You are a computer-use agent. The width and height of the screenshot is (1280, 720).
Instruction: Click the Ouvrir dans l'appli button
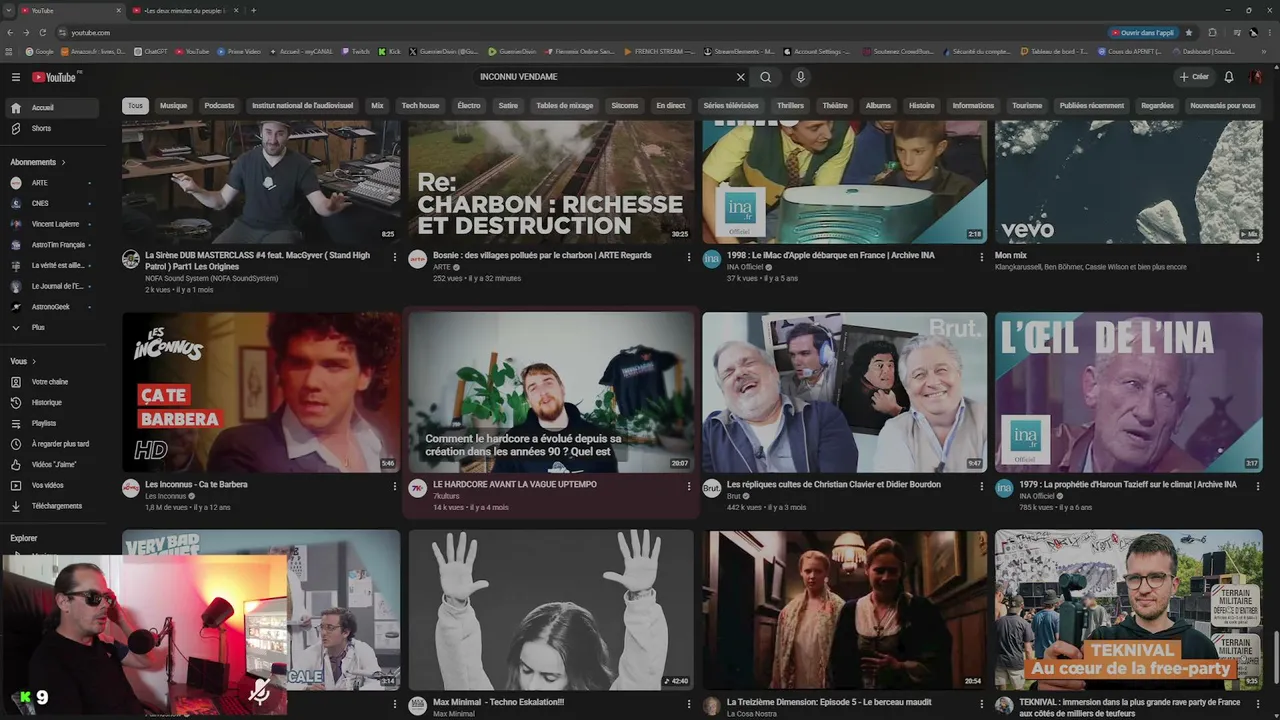(x=1144, y=32)
